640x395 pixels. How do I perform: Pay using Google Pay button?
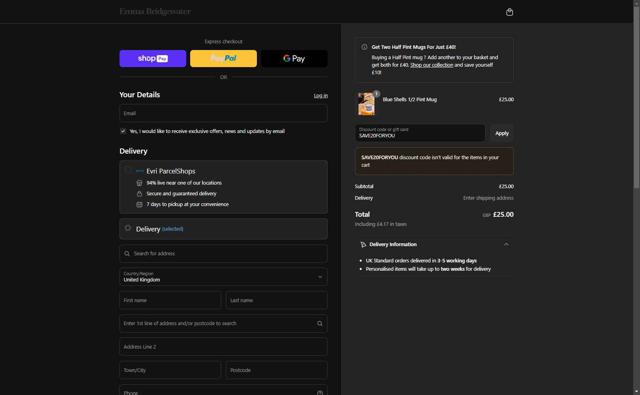point(294,58)
